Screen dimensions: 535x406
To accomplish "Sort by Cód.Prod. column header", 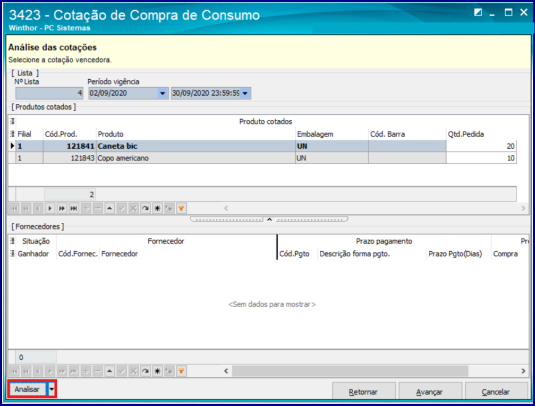I will [70, 134].
